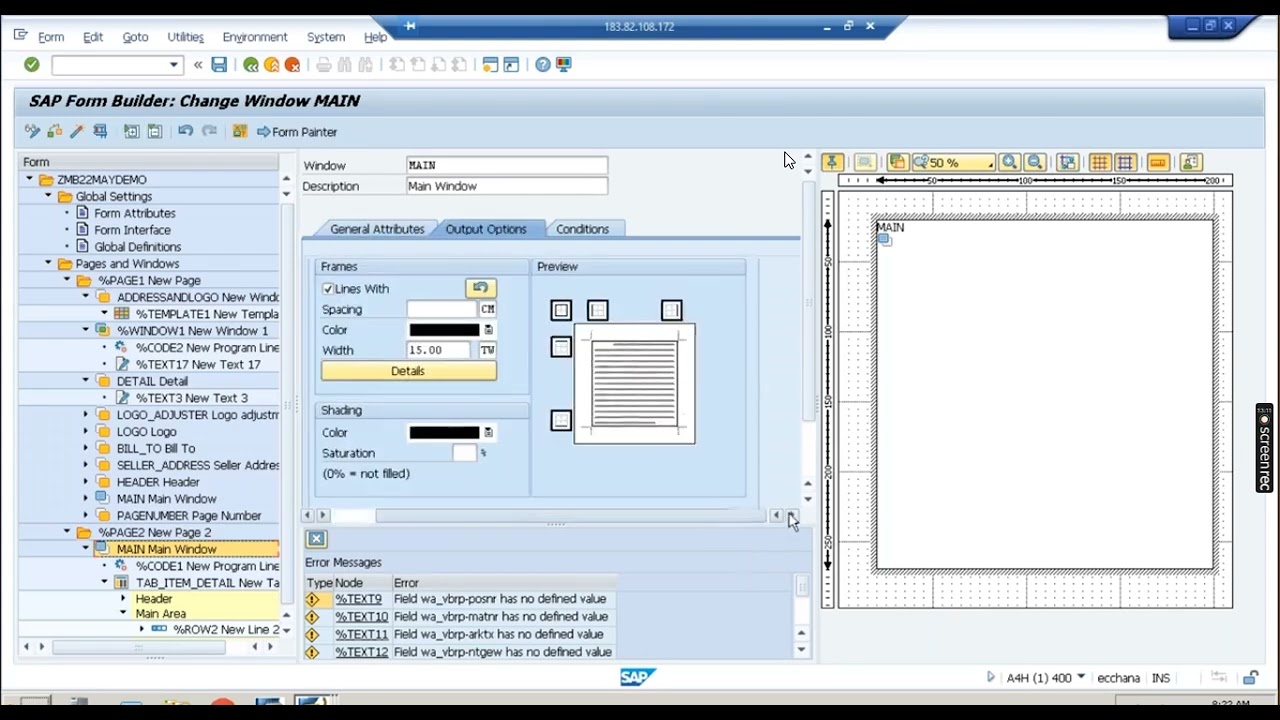Open the %TEXT10 error node link
Image resolution: width=1280 pixels, height=720 pixels.
coord(361,617)
